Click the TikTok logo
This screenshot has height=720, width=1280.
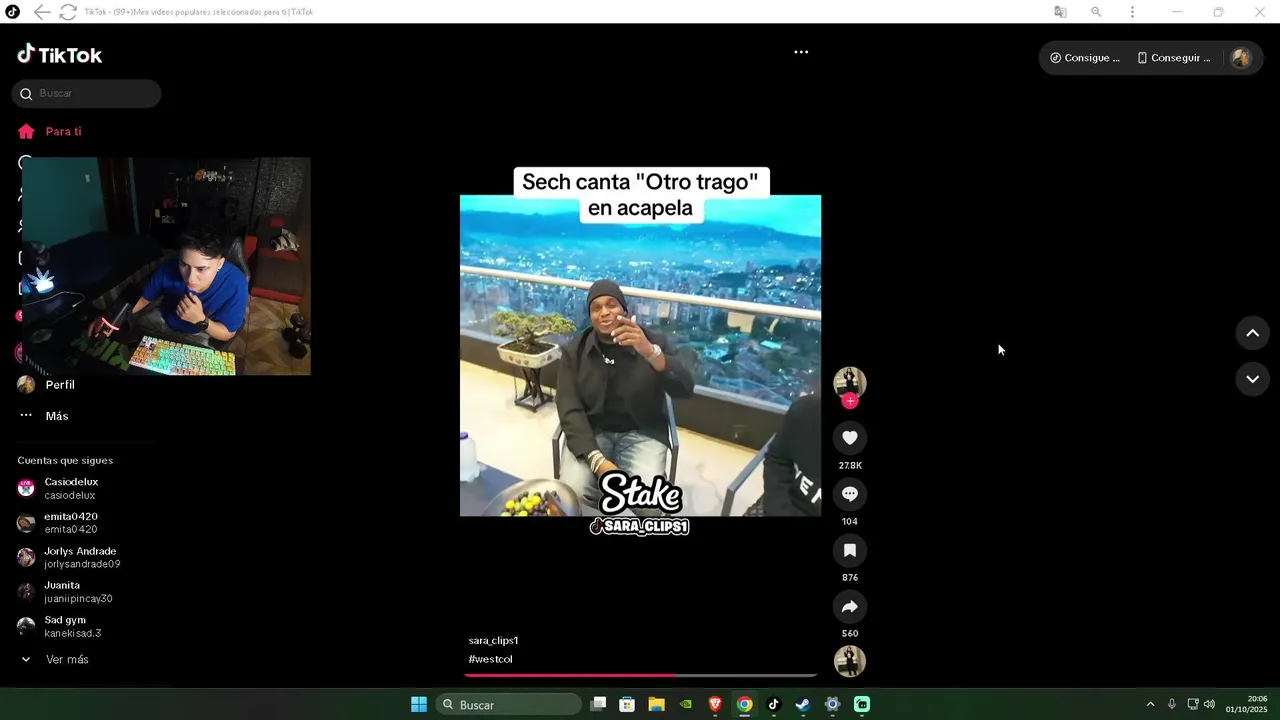pos(60,55)
